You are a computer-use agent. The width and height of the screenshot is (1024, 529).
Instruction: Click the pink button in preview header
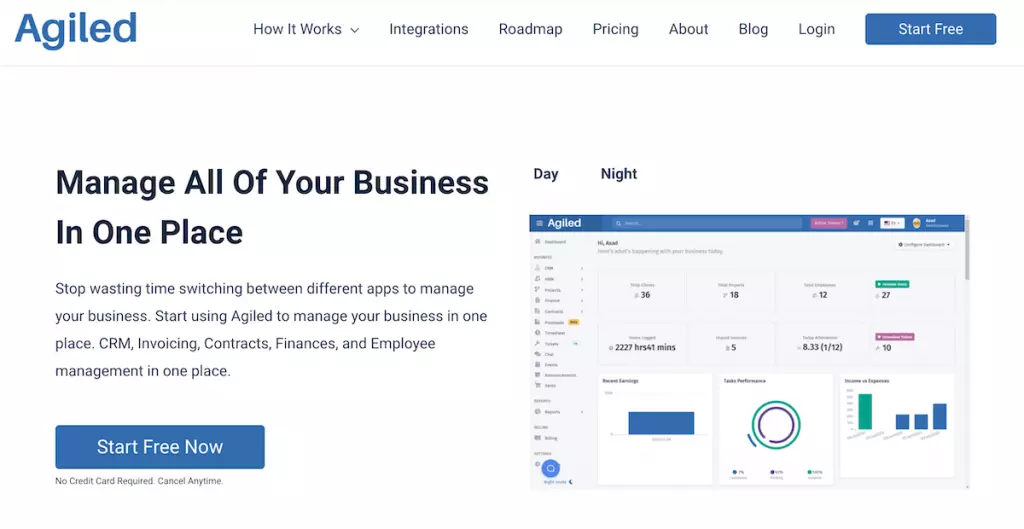[x=829, y=223]
